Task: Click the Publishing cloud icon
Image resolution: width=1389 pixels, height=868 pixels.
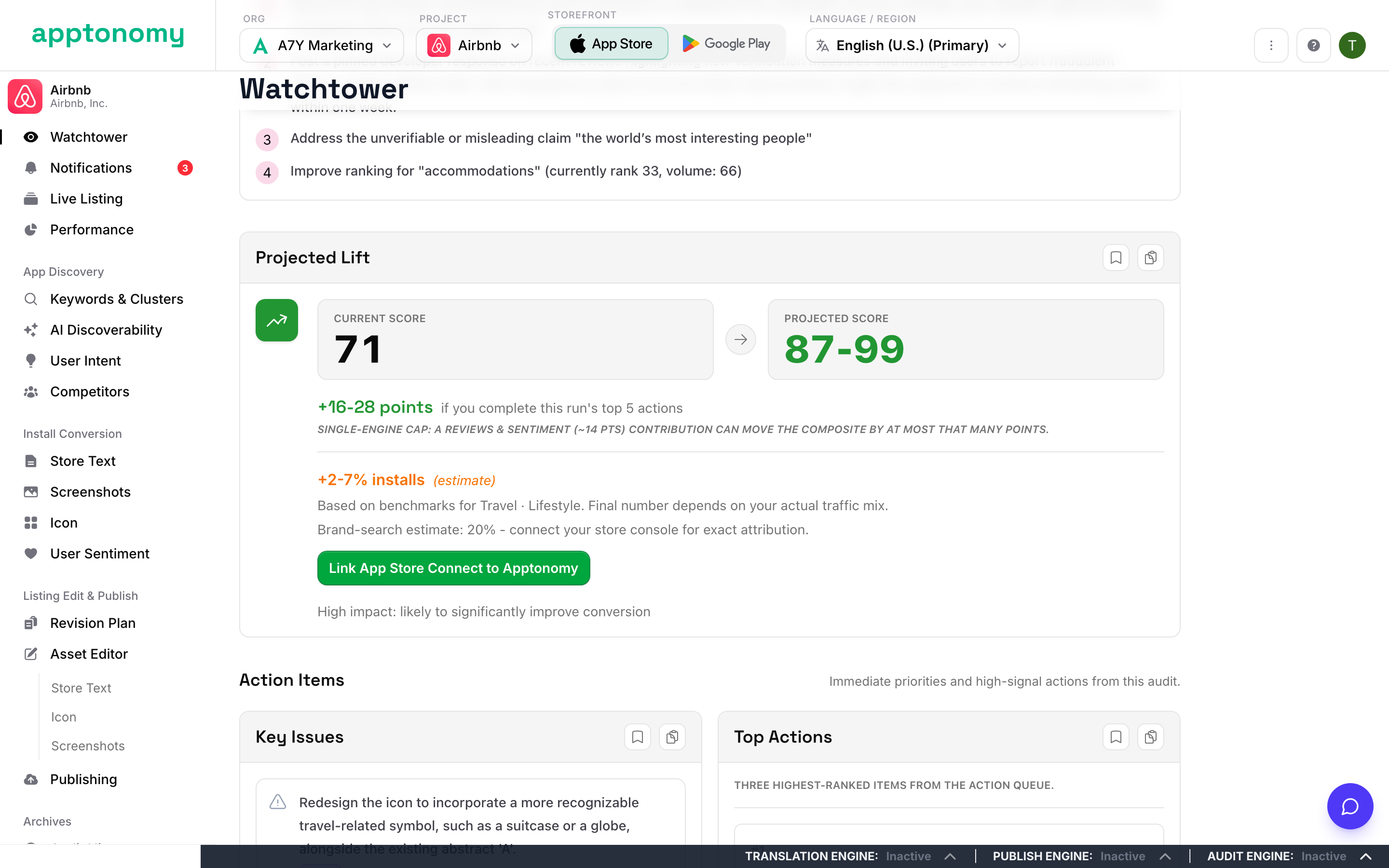Action: 31,780
